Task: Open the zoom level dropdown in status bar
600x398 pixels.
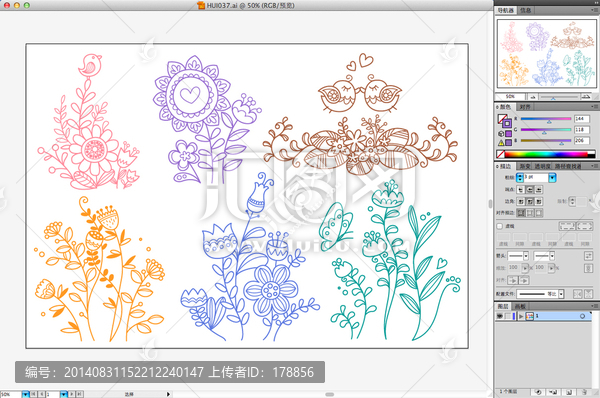Action: [25, 394]
